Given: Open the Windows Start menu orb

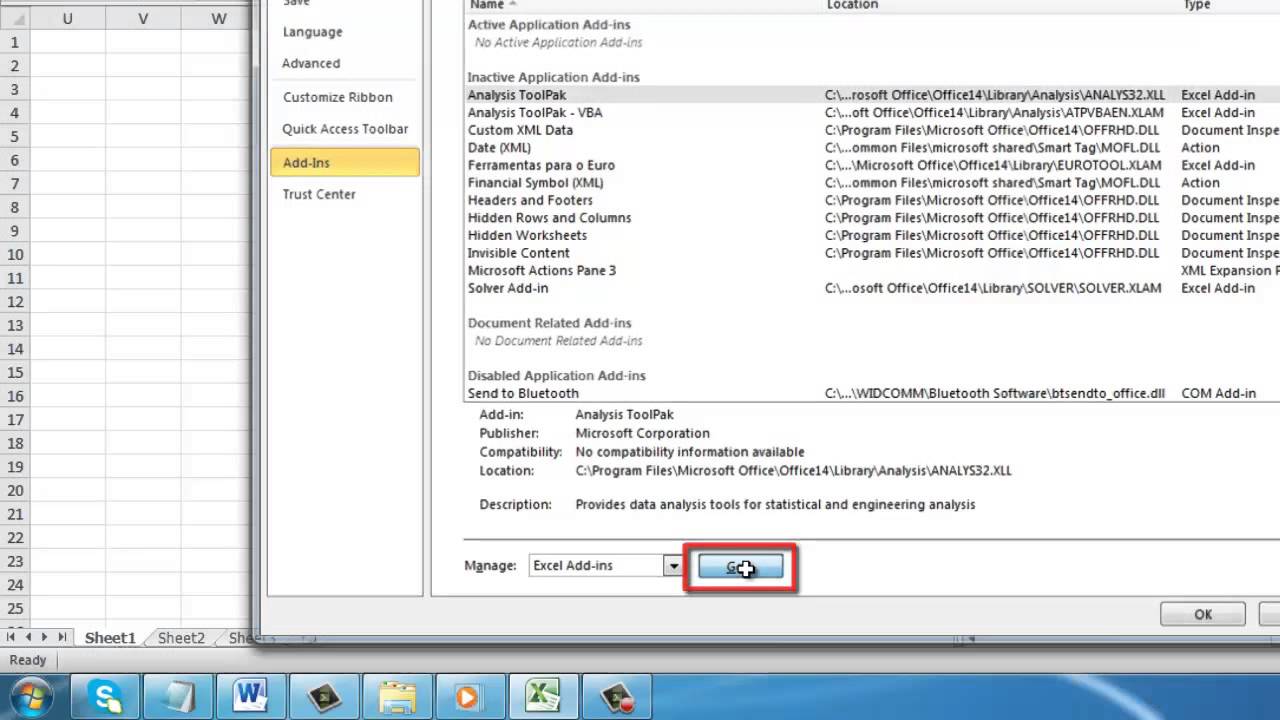Looking at the screenshot, I should [x=30, y=696].
